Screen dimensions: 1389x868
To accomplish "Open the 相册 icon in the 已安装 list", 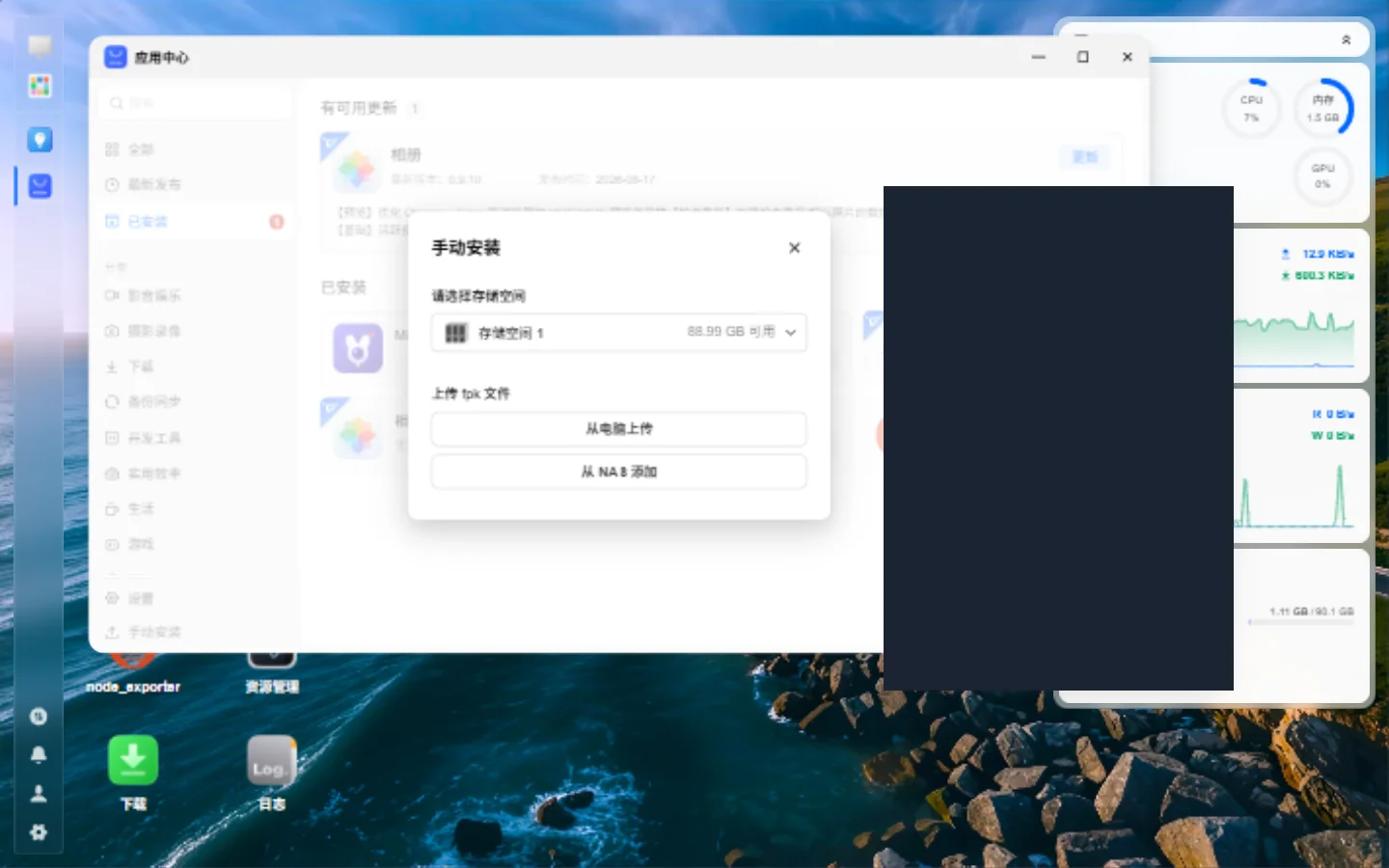I will pyautogui.click(x=358, y=435).
